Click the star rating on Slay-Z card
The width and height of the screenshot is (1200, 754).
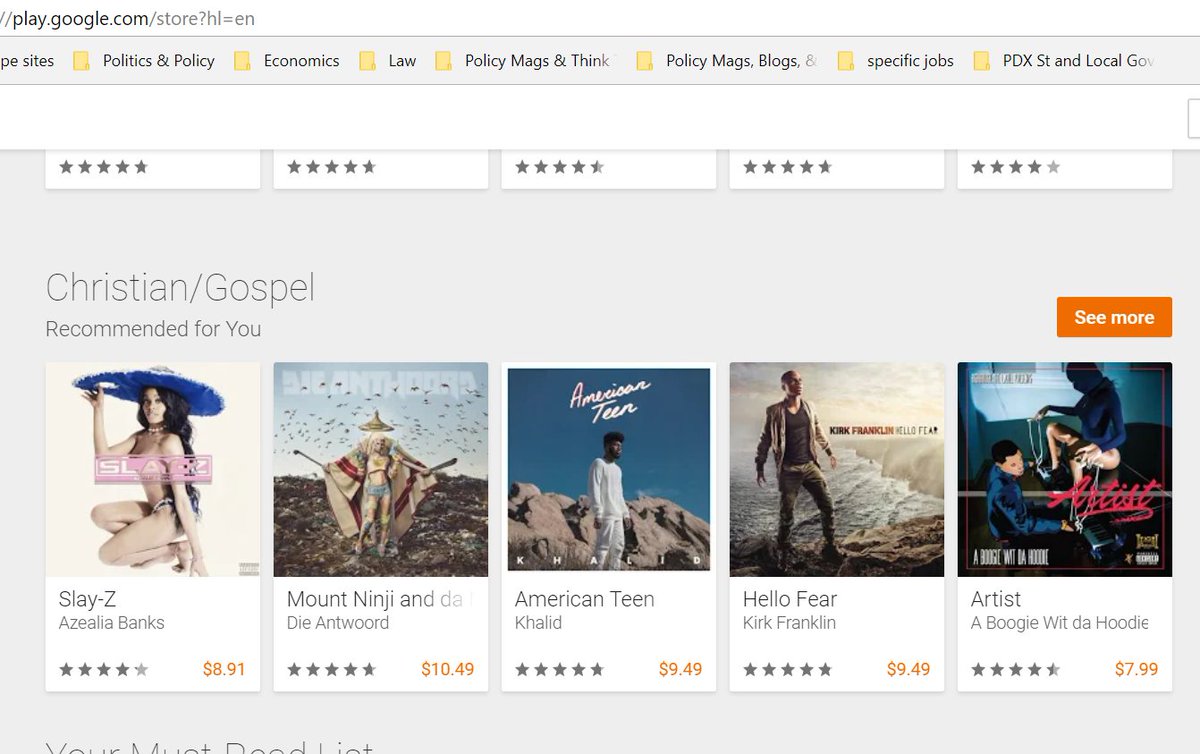pyautogui.click(x=104, y=670)
